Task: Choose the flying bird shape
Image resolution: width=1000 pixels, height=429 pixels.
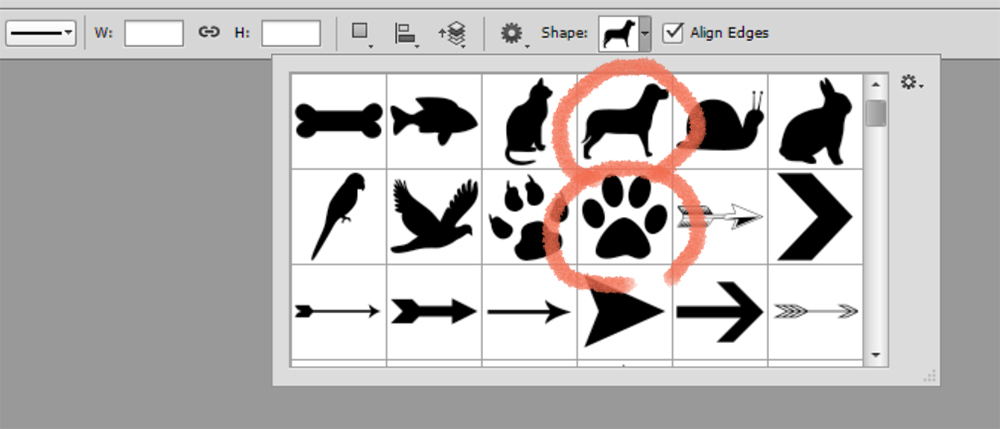Action: tap(434, 217)
